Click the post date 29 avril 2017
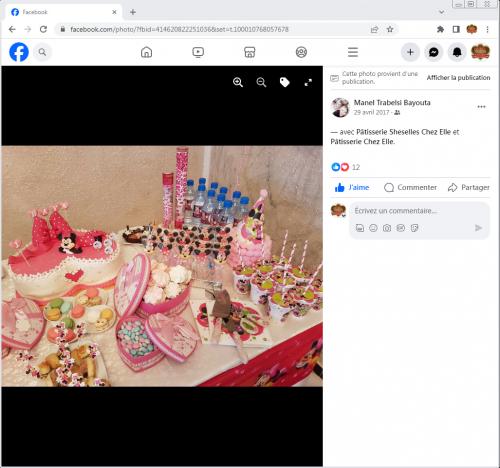Viewport: 500px width, 468px height. (371, 112)
